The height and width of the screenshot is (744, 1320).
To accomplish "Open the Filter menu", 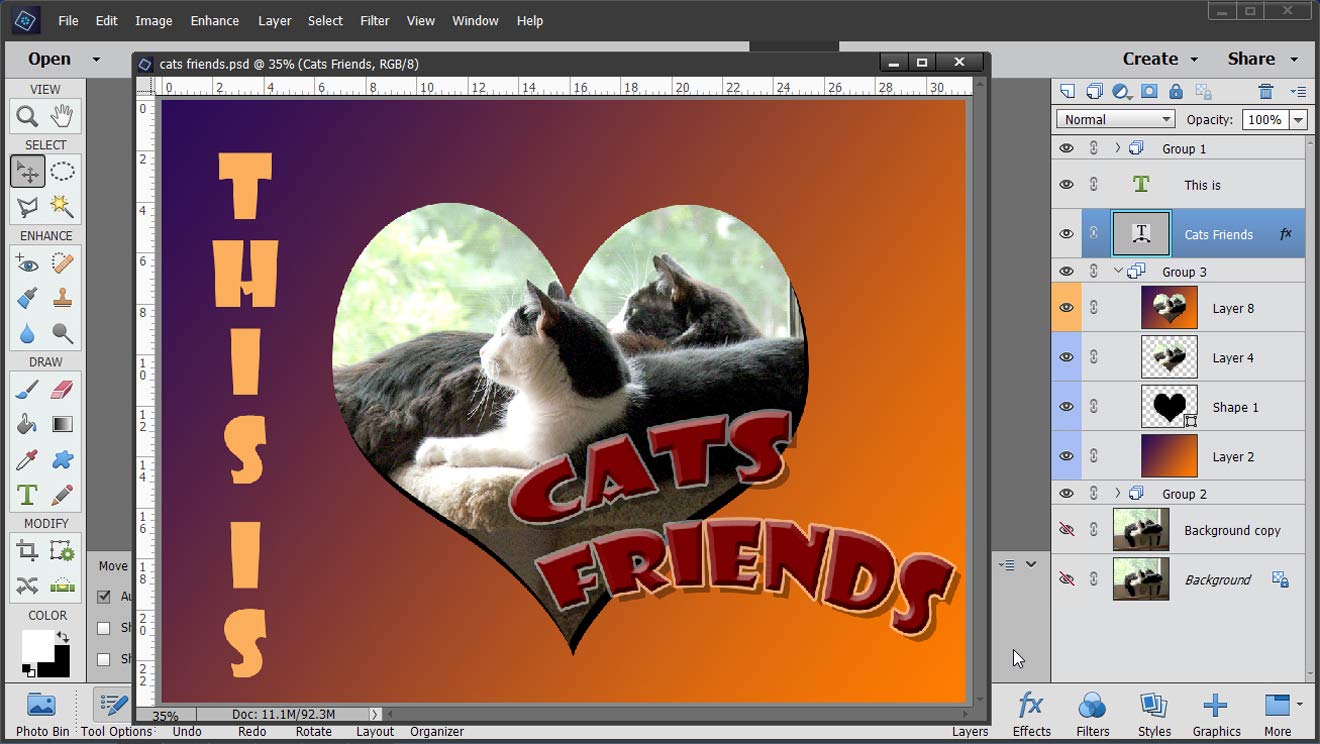I will click(375, 20).
